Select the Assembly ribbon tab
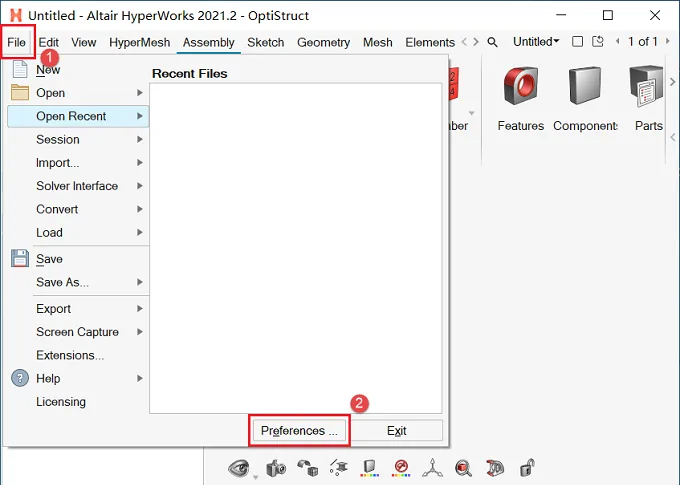Viewport: 680px width, 485px height. 209,42
